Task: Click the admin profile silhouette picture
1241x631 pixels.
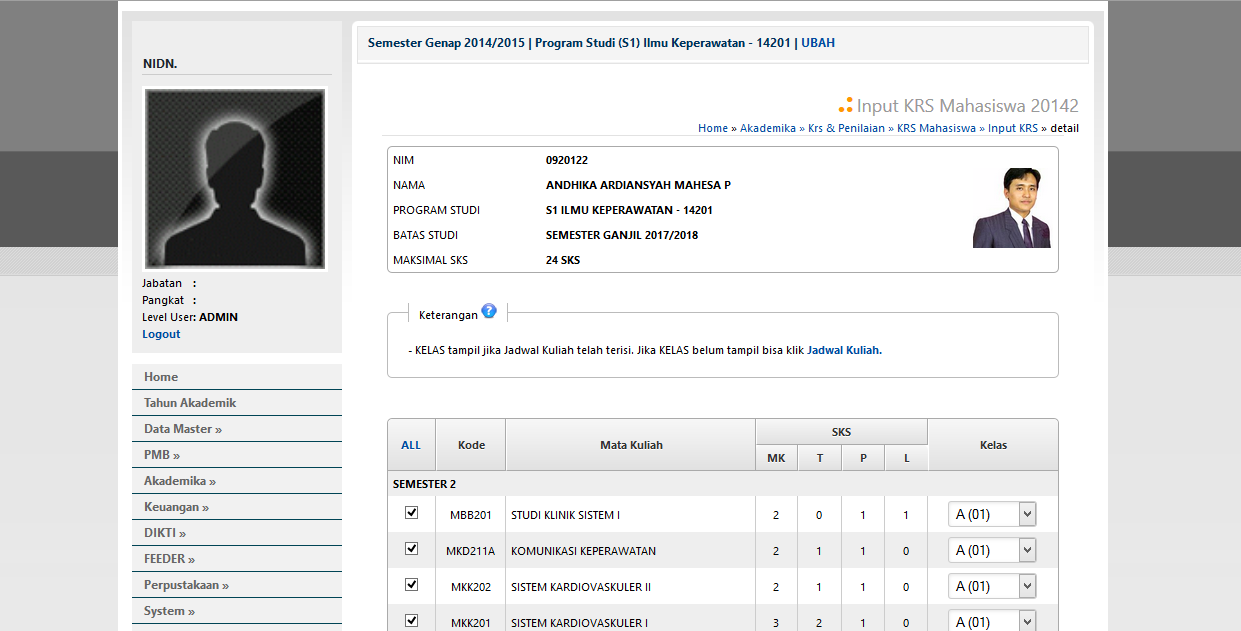Action: point(235,179)
